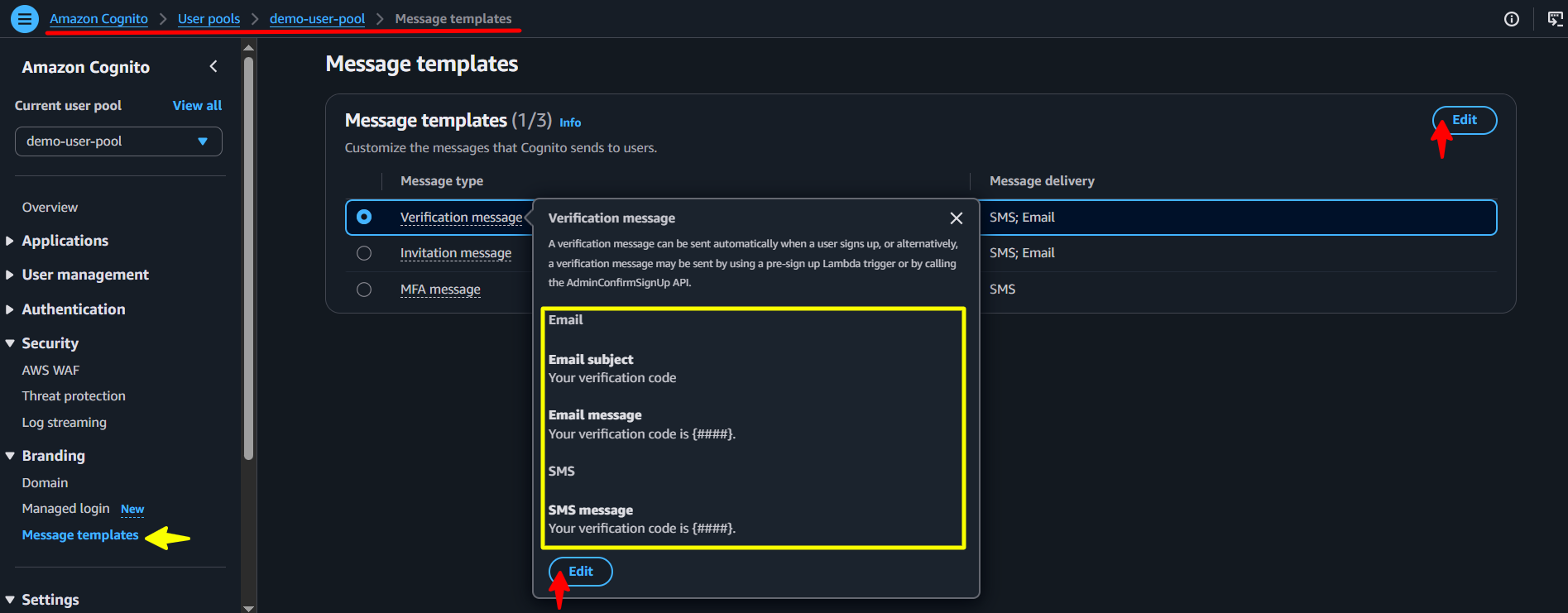This screenshot has width=1568, height=613.
Task: Open the hamburger navigation menu icon
Action: pos(25,18)
